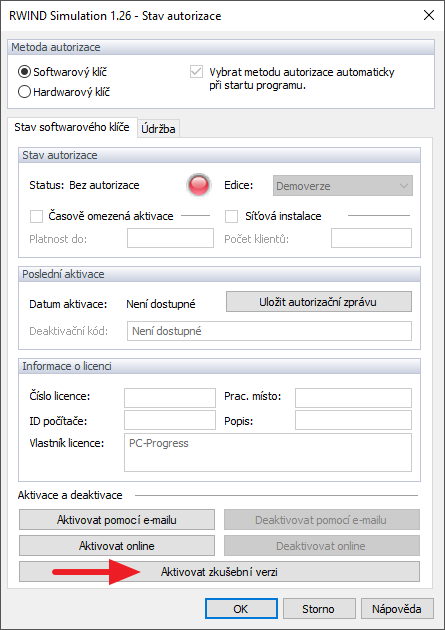The image size is (445, 630).
Task: Enable the Síťová instalace checkbox
Action: (x=231, y=216)
